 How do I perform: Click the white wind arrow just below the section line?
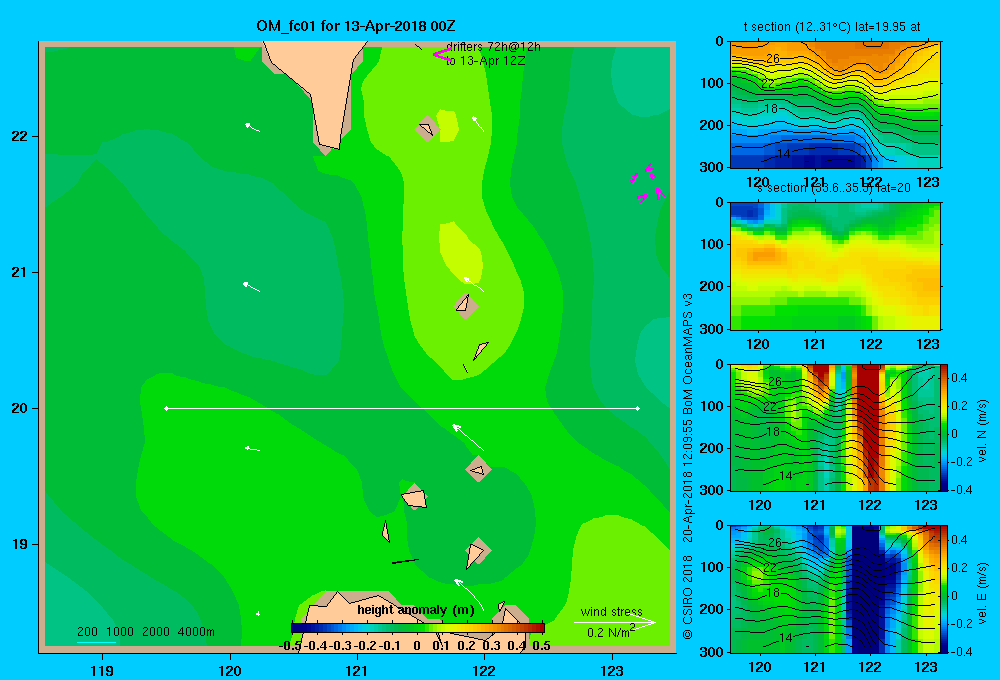pos(468,437)
